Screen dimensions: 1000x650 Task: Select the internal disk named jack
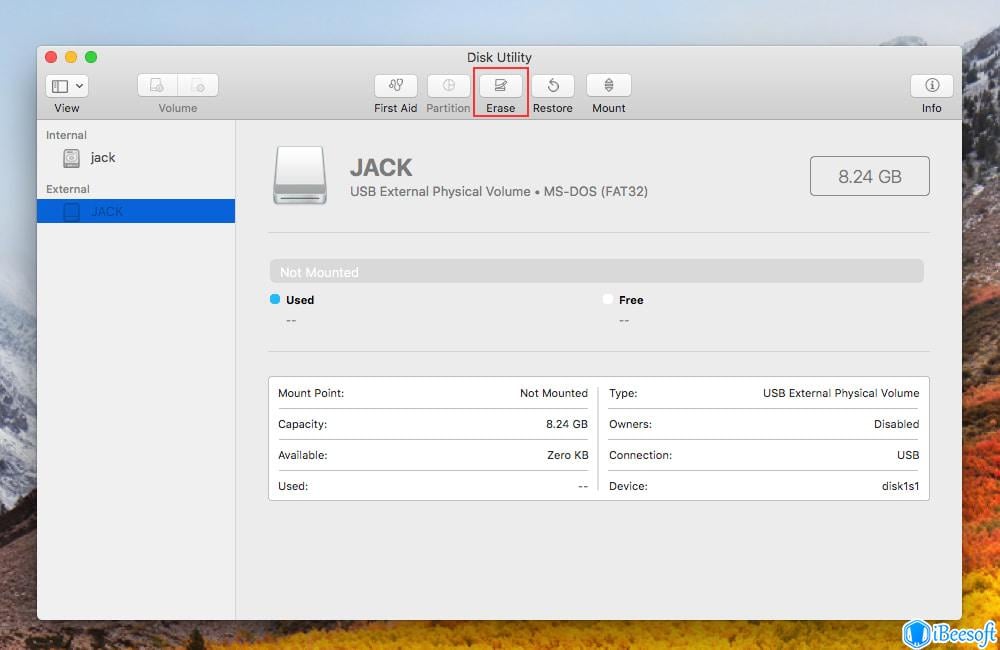pyautogui.click(x=103, y=158)
